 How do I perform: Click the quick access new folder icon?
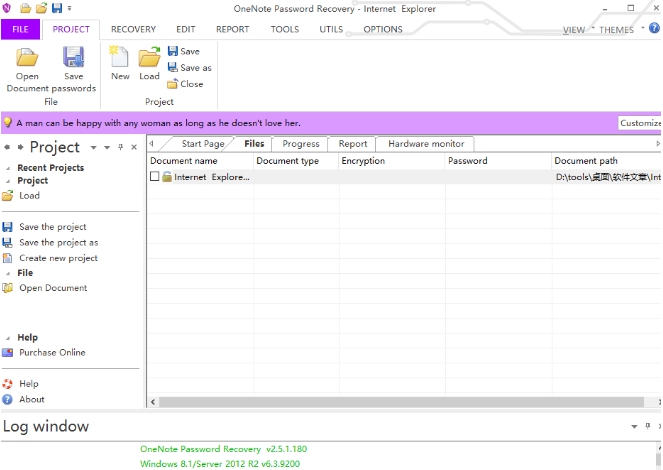point(26,8)
